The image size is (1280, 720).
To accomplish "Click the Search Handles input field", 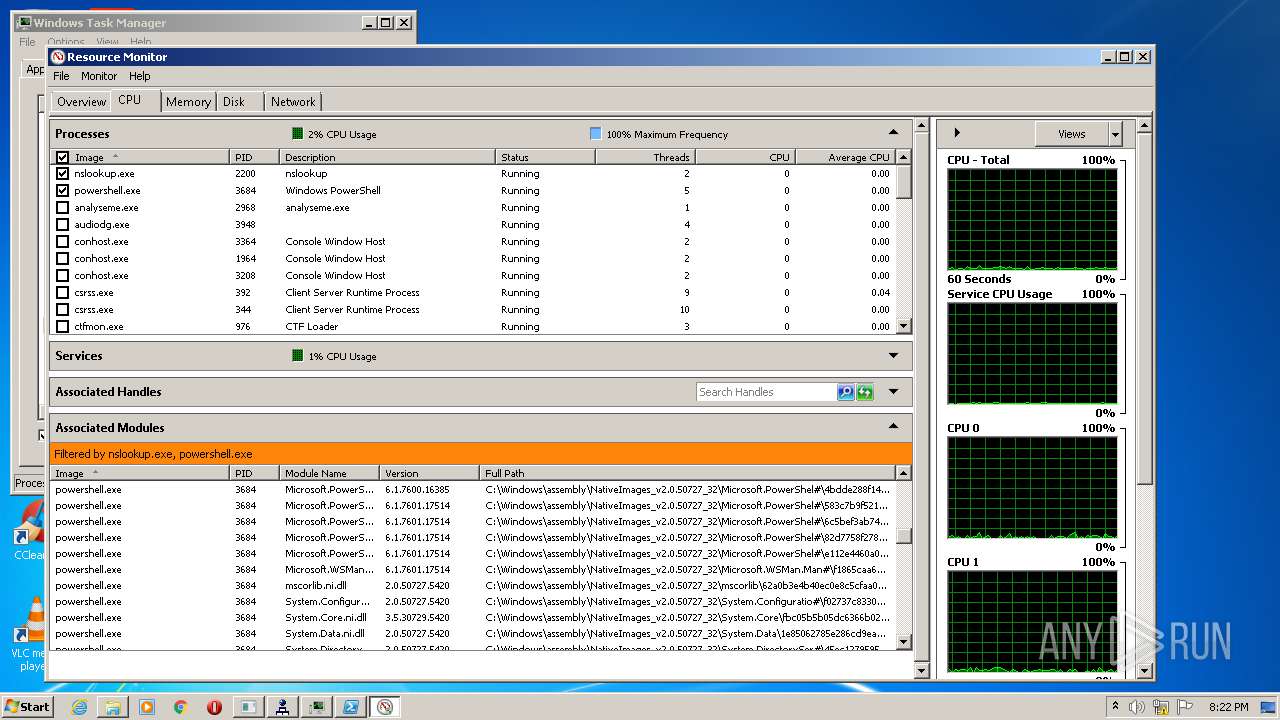I will 766,392.
